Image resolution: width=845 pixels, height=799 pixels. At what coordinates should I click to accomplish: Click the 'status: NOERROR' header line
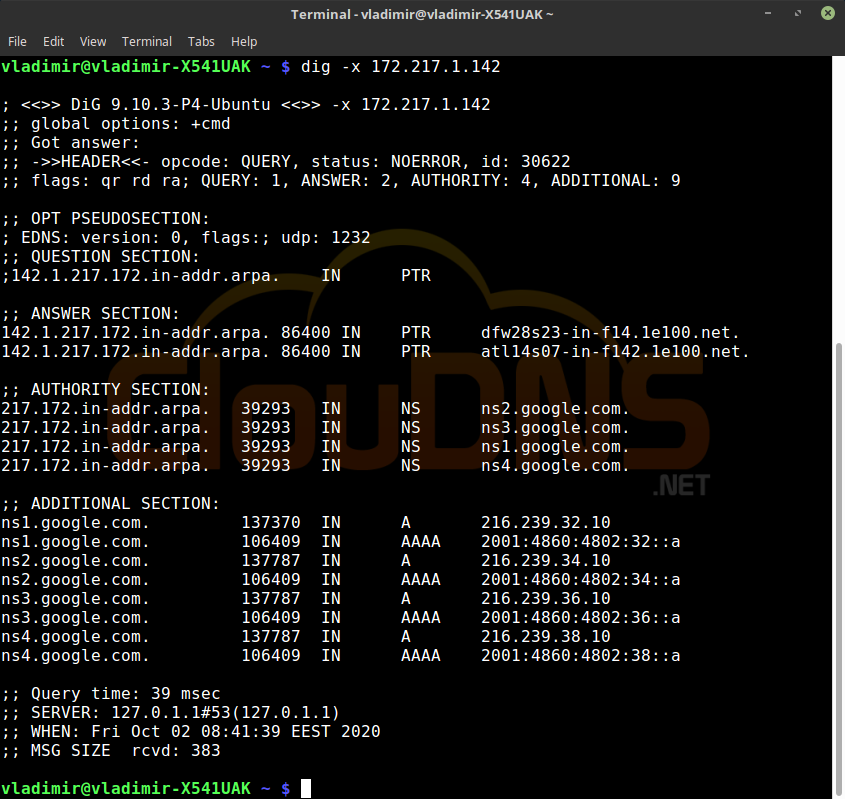pos(286,161)
